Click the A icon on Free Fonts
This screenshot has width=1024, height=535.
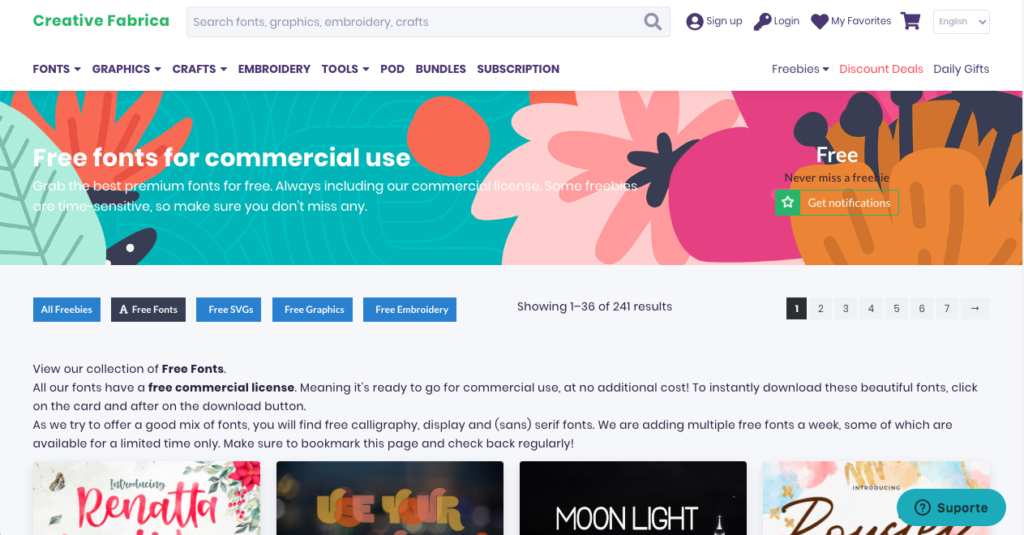click(123, 310)
